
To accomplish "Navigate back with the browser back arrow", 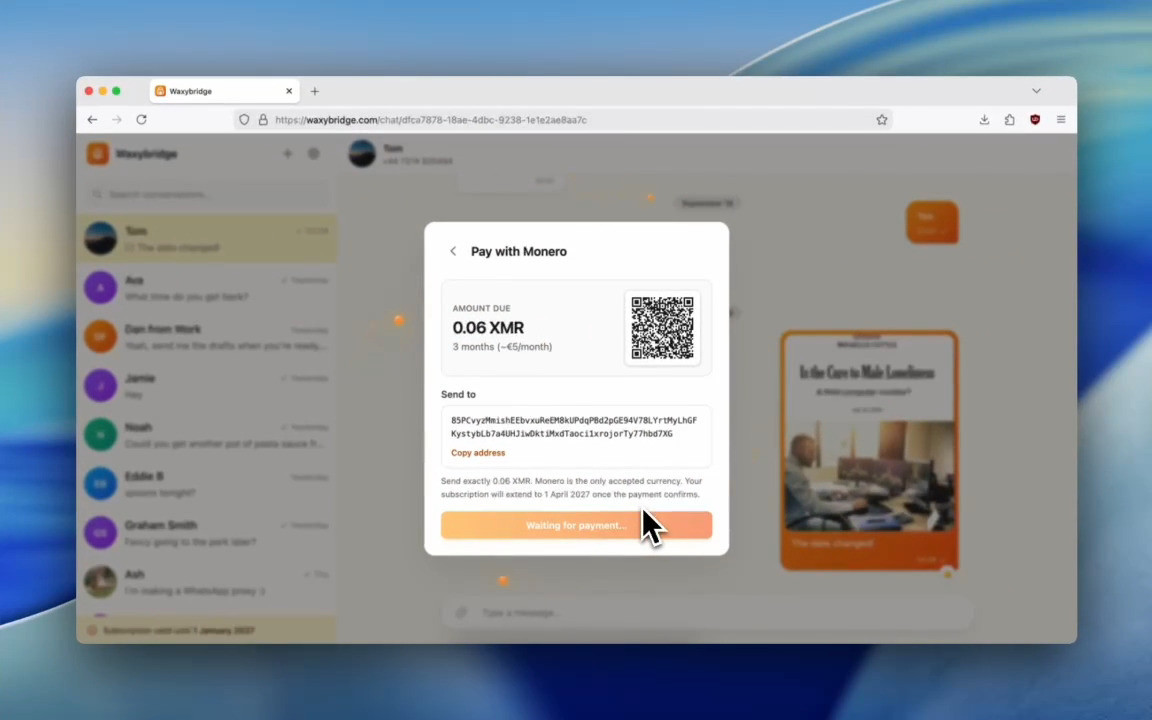I will click(x=92, y=120).
